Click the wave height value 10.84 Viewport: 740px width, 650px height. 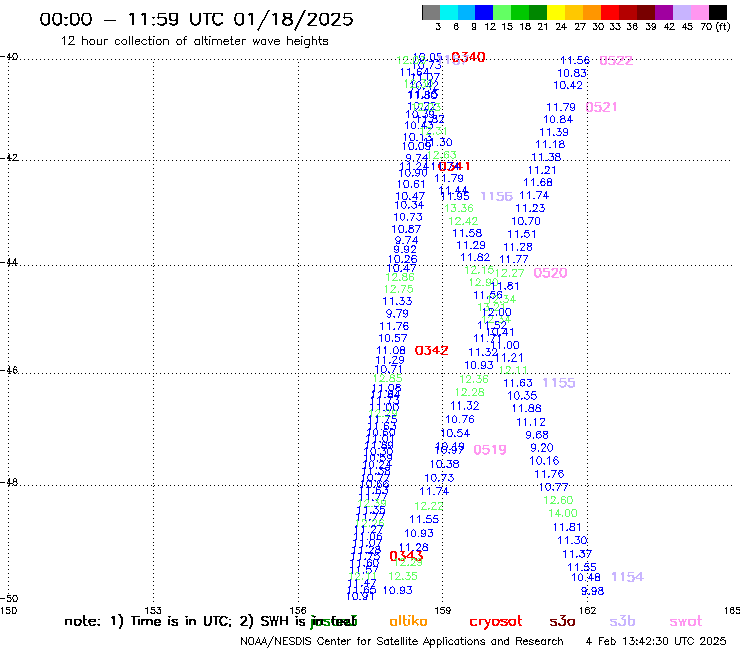click(x=558, y=119)
